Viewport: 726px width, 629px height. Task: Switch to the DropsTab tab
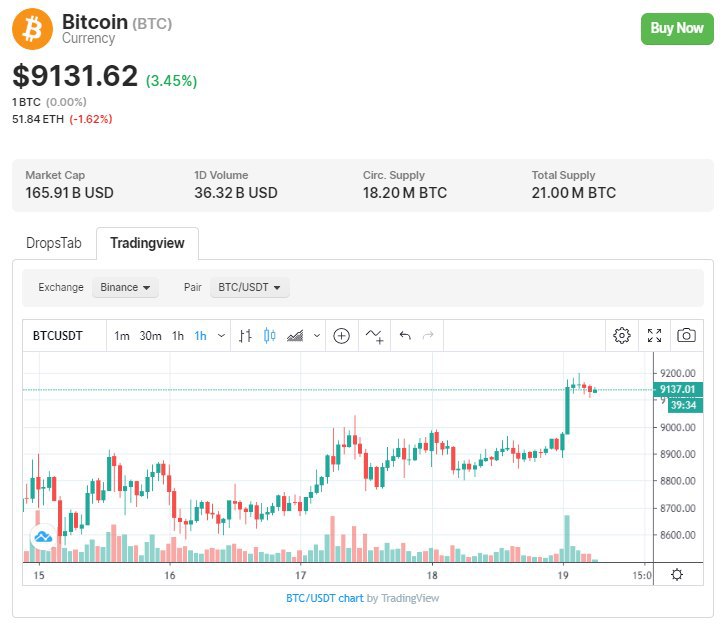54,243
